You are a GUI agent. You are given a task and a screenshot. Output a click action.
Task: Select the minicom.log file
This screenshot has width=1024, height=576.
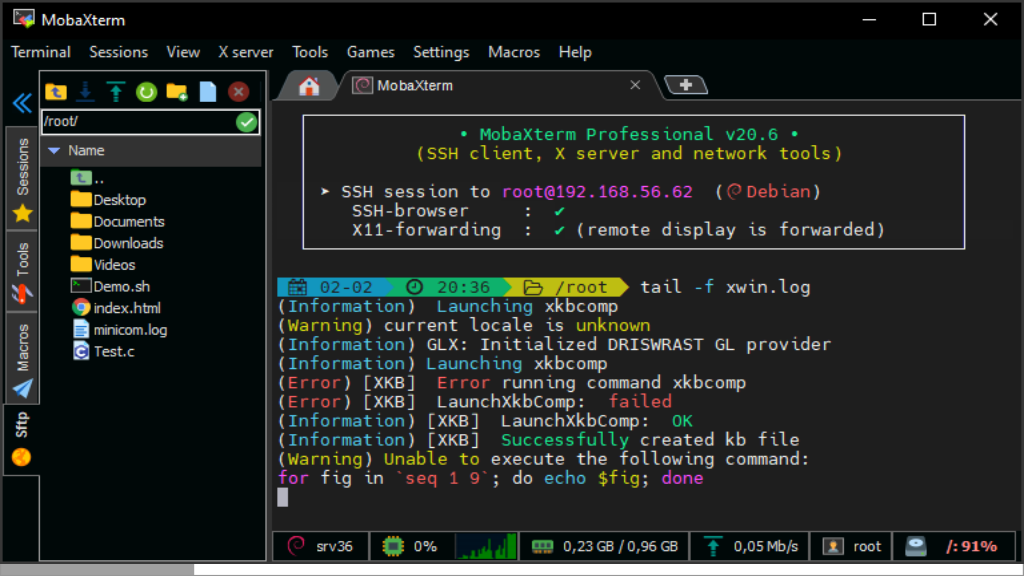pyautogui.click(x=119, y=330)
